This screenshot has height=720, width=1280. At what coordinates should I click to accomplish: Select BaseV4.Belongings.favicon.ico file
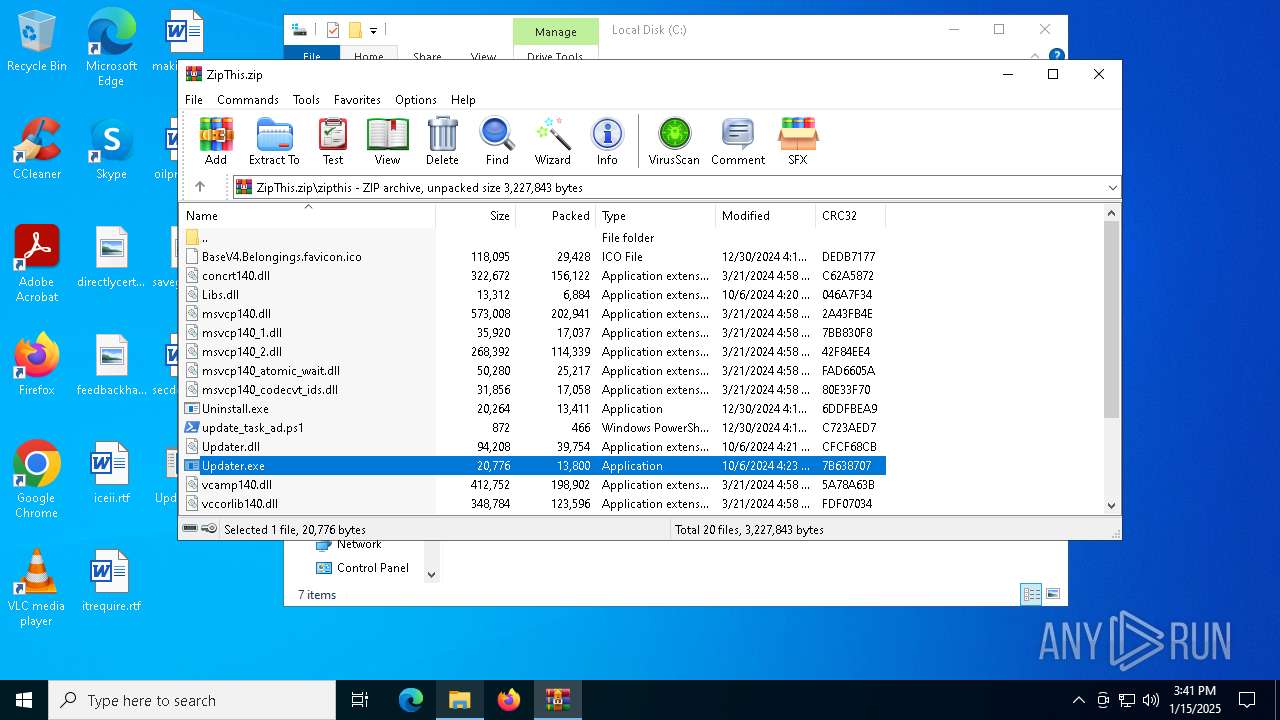pyautogui.click(x=533, y=257)
